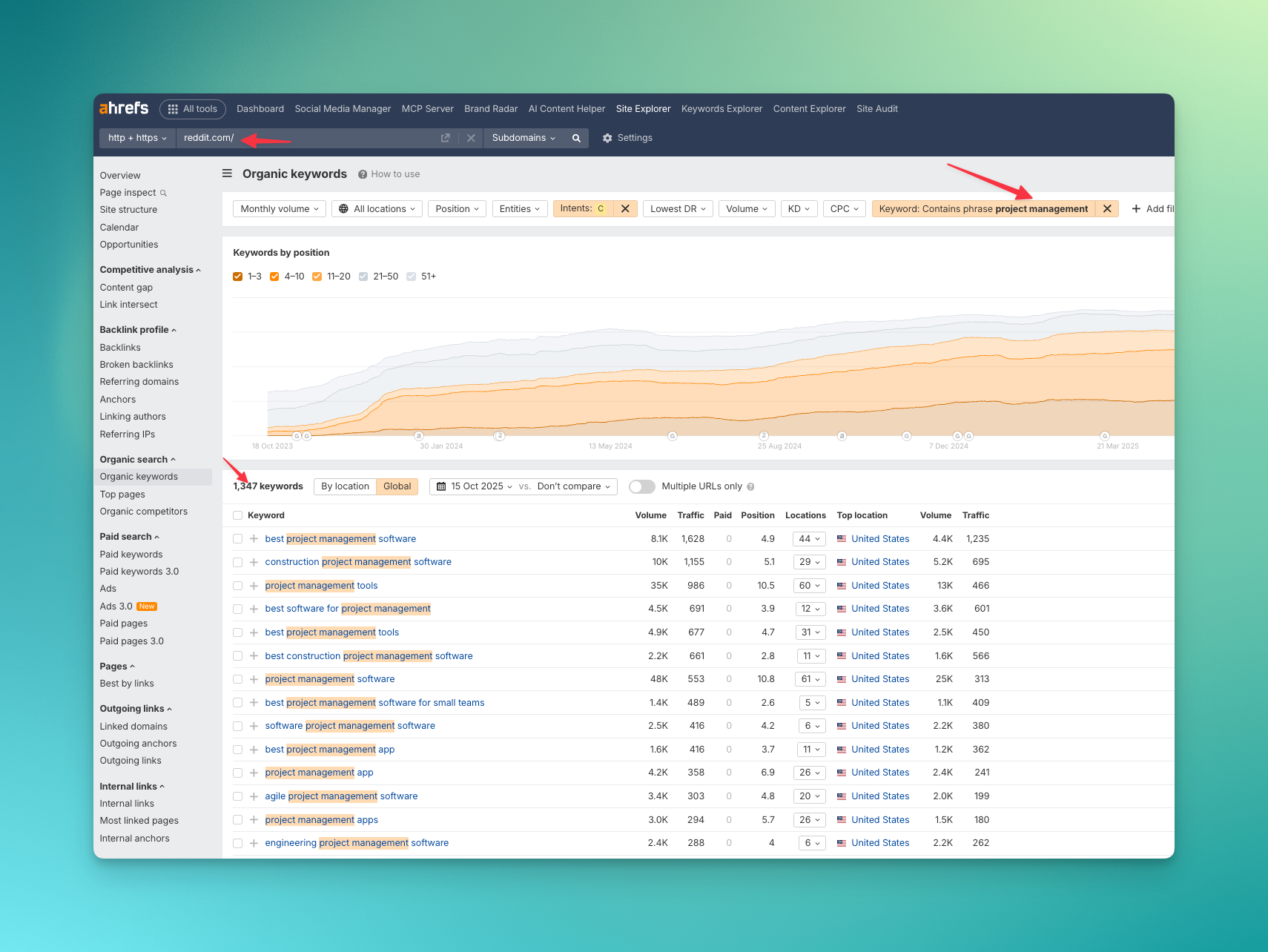
Task: Open the reddit.com URL in new tab icon
Action: (445, 138)
